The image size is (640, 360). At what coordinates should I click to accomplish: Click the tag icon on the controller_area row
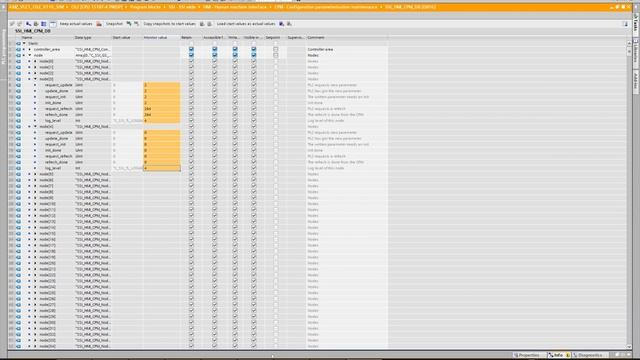click(x=18, y=49)
